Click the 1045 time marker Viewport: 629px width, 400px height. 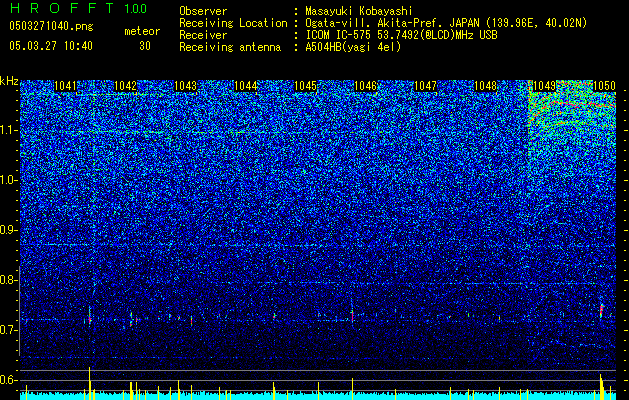point(306,86)
